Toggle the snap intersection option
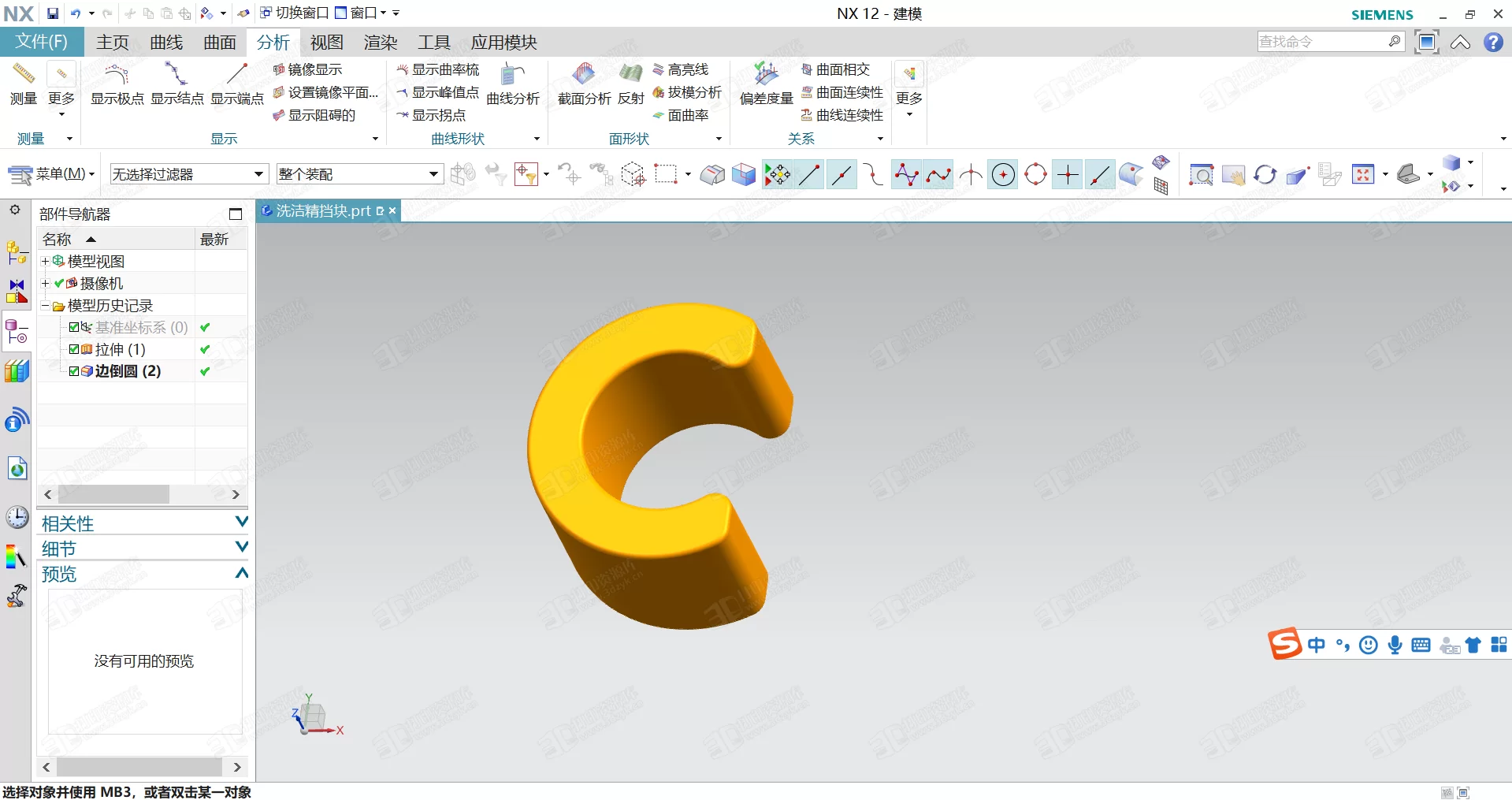The width and height of the screenshot is (1512, 800). 971,174
